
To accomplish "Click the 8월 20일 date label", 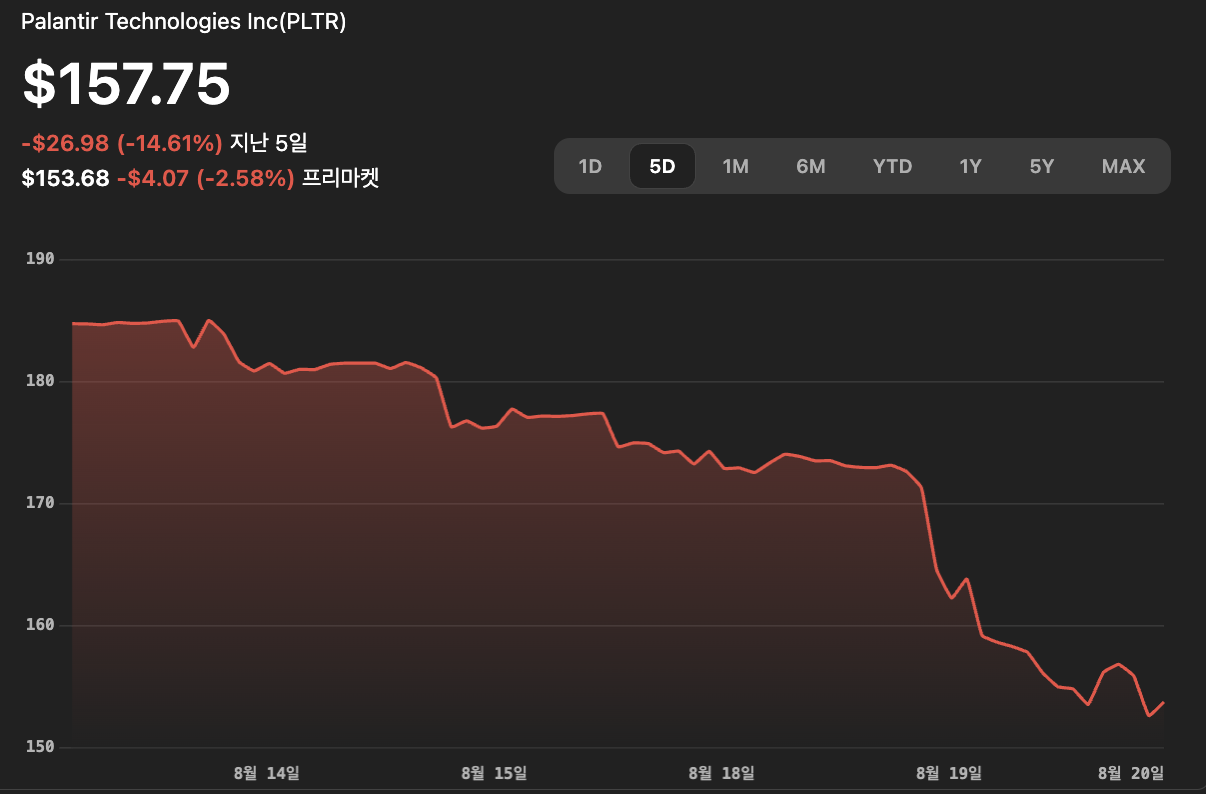I will [1131, 773].
